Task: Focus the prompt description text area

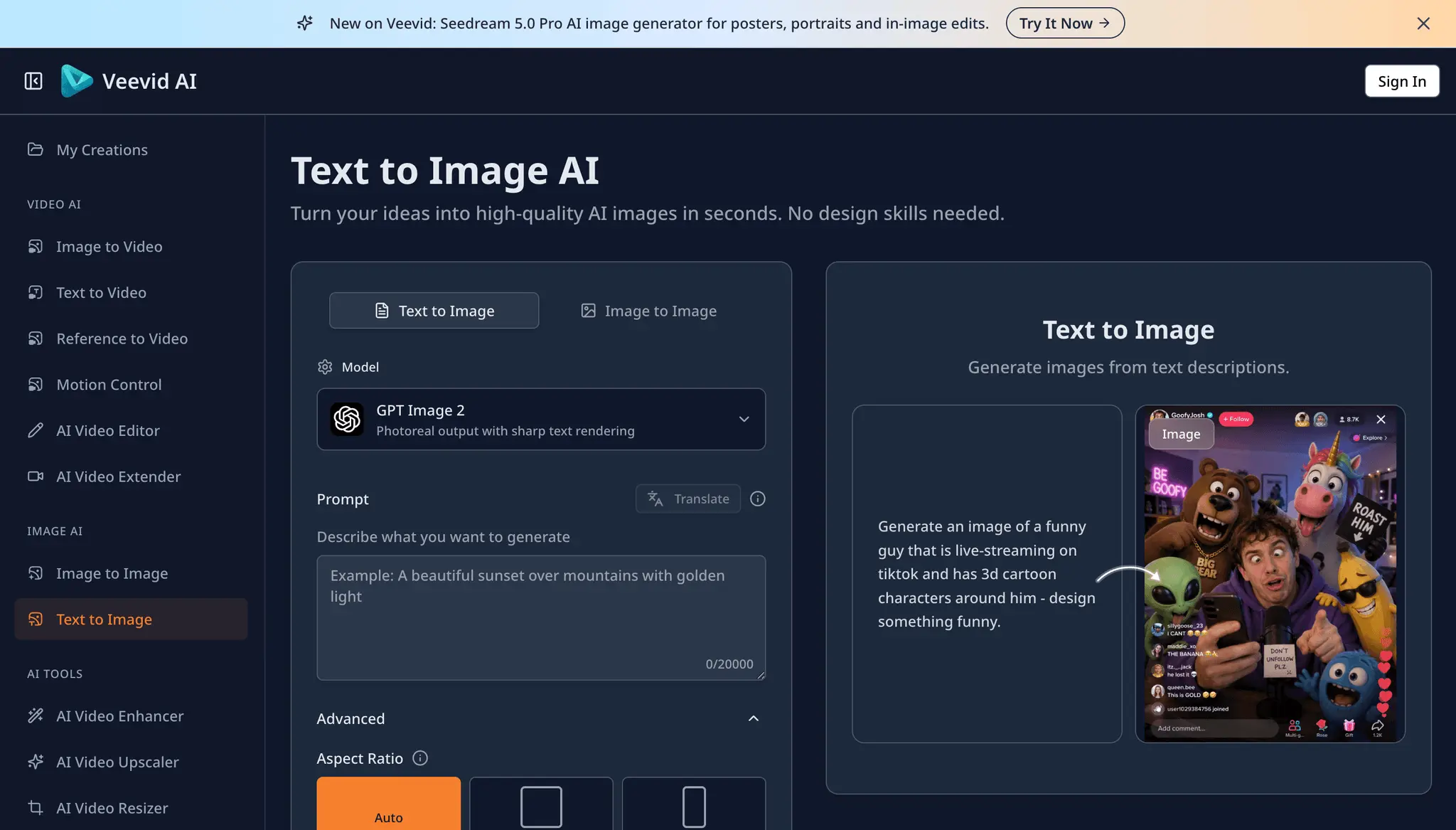Action: (541, 617)
